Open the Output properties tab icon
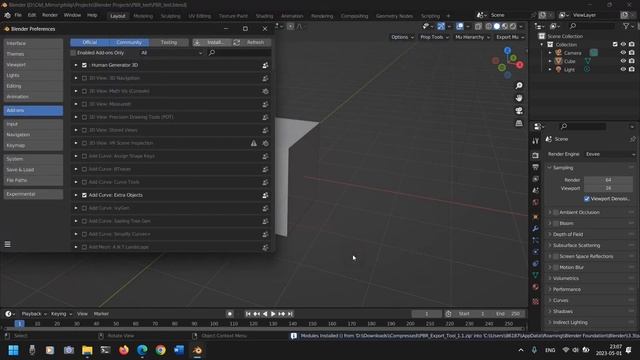Screen dimensions: 640x360 (536, 167)
